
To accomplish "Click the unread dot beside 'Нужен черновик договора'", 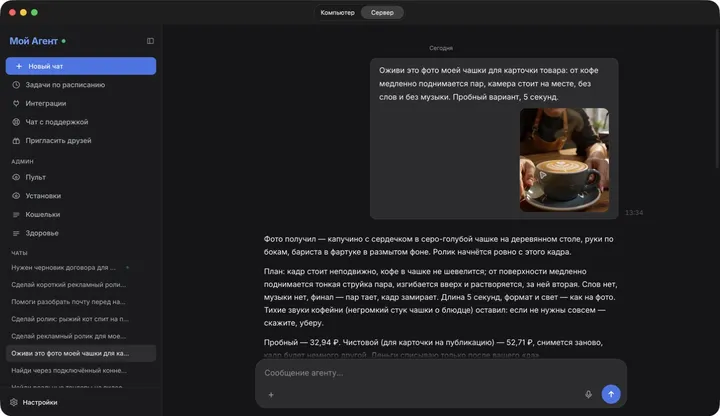I will click(127, 267).
